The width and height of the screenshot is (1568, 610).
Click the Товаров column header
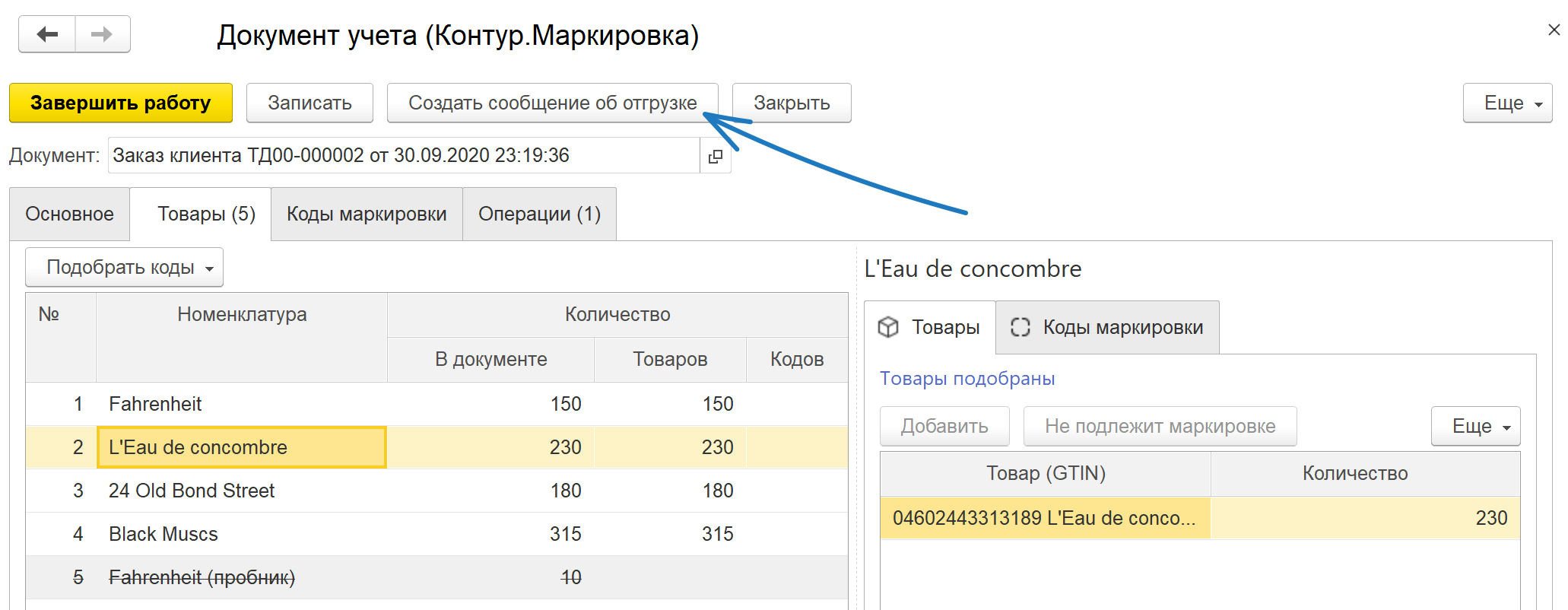pyautogui.click(x=670, y=360)
